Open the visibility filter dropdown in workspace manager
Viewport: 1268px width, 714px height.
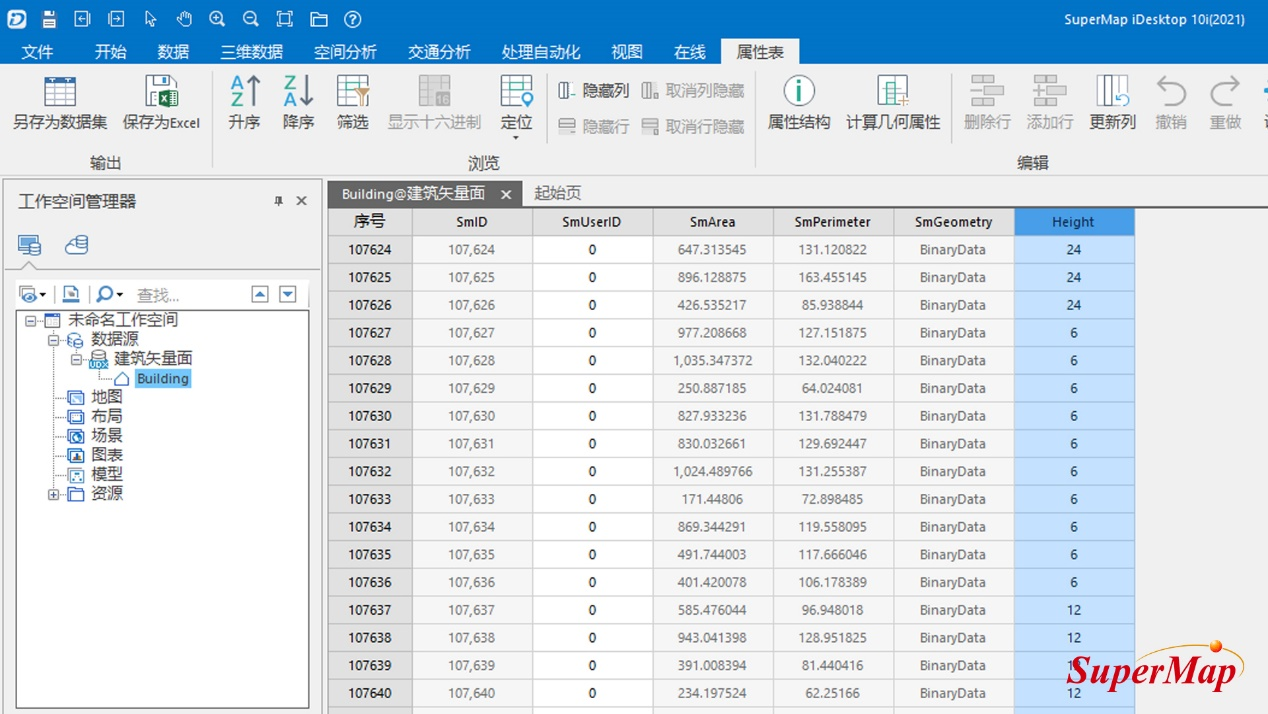tap(33, 294)
